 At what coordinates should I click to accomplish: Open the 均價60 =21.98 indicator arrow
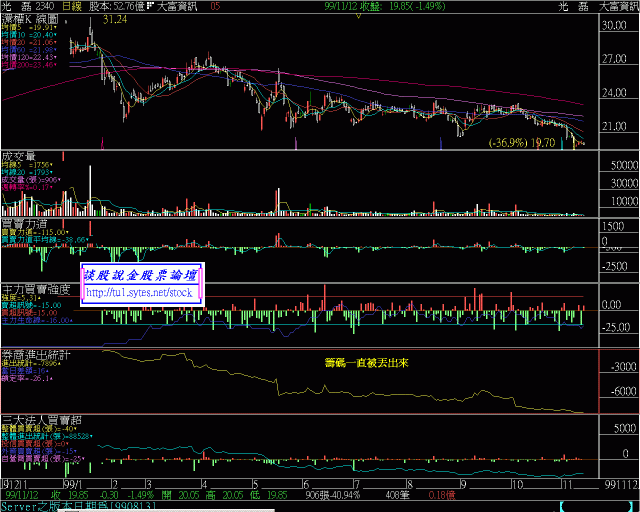(x=55, y=50)
